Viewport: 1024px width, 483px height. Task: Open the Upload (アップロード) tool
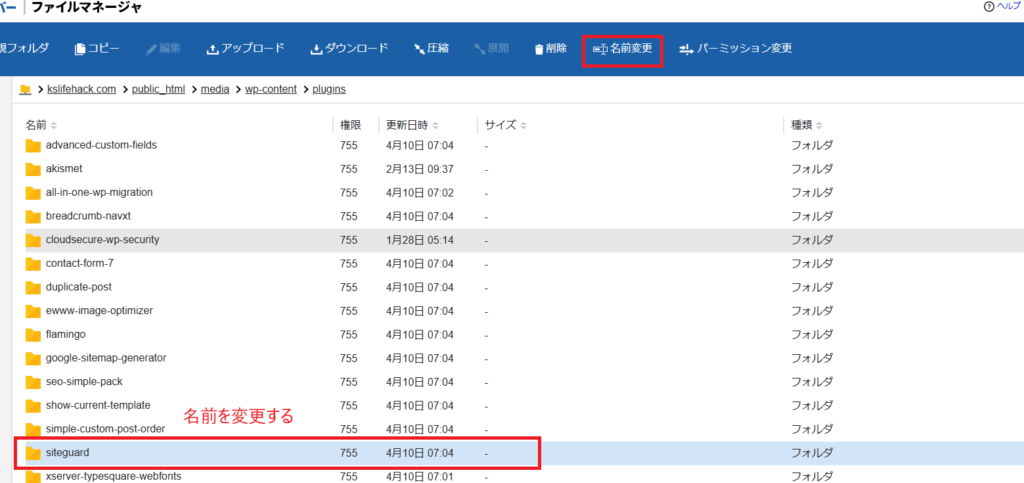[x=246, y=48]
